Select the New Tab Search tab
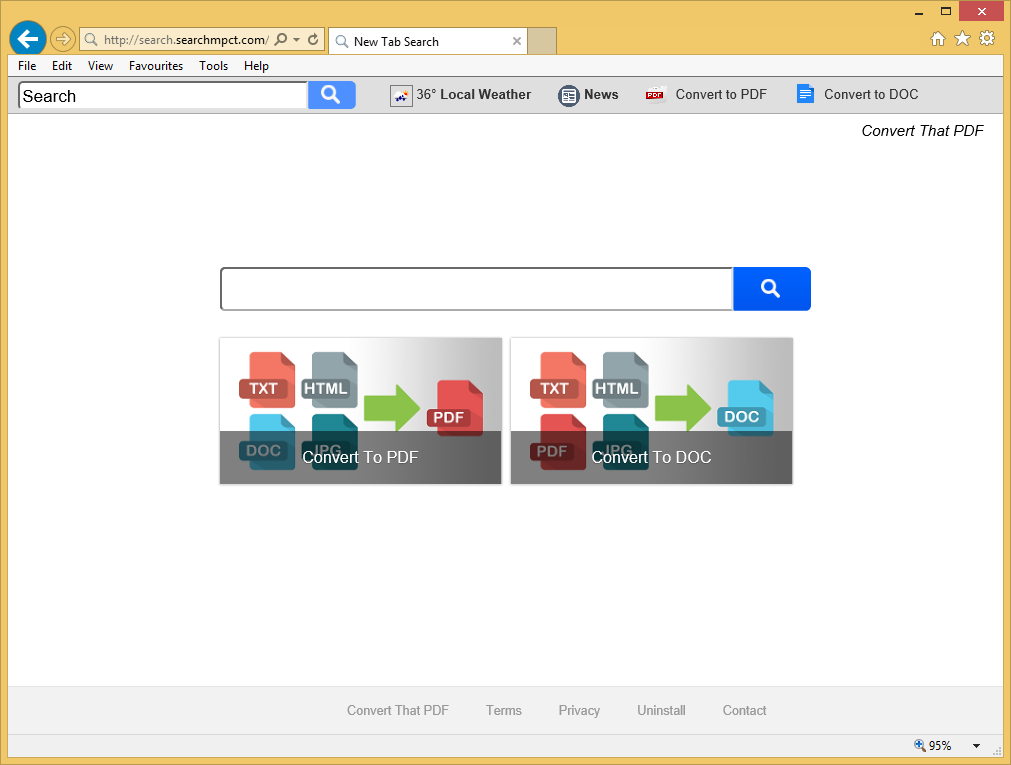This screenshot has width=1011, height=765. 420,42
